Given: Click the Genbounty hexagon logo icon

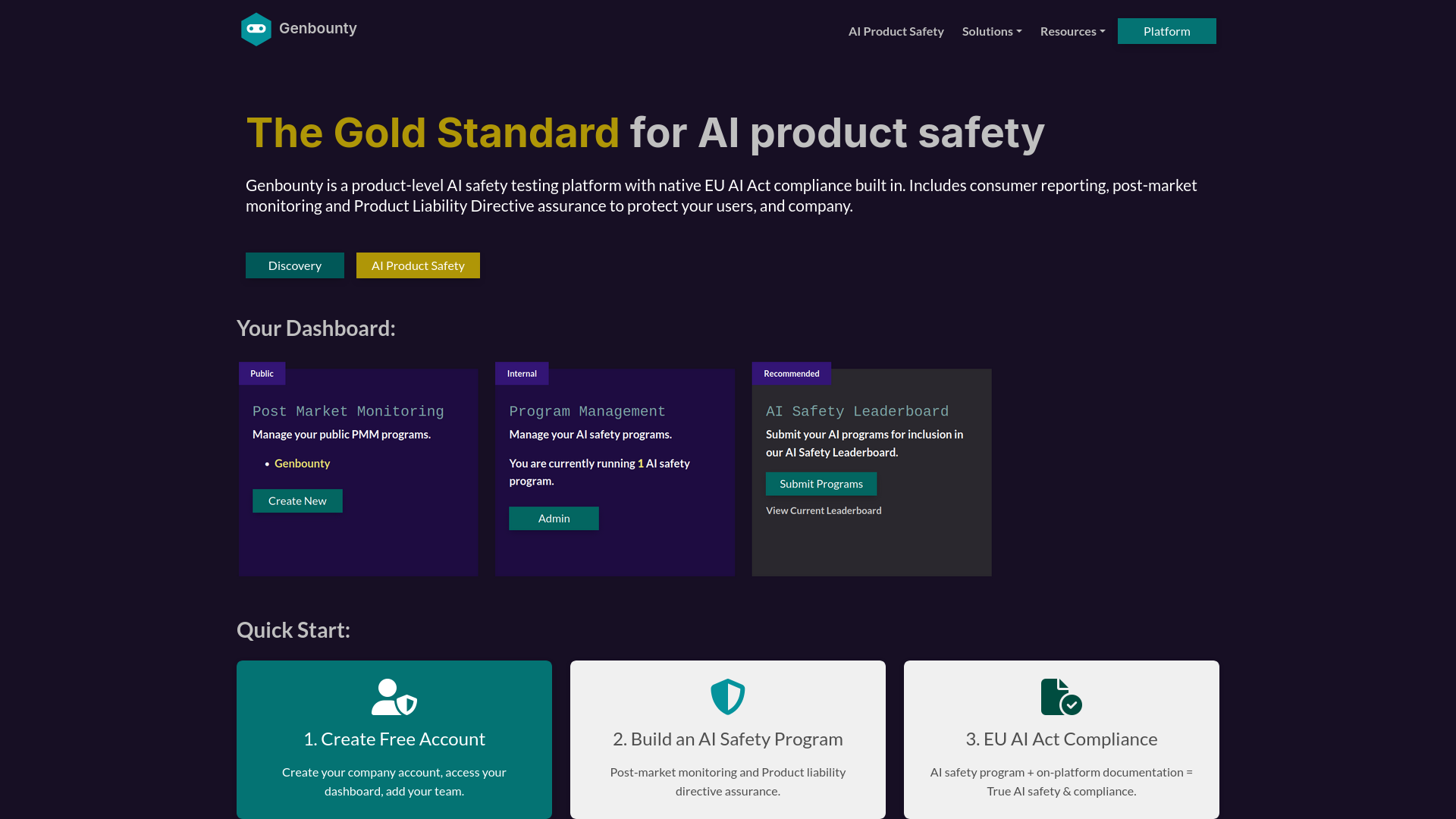Looking at the screenshot, I should click(256, 30).
